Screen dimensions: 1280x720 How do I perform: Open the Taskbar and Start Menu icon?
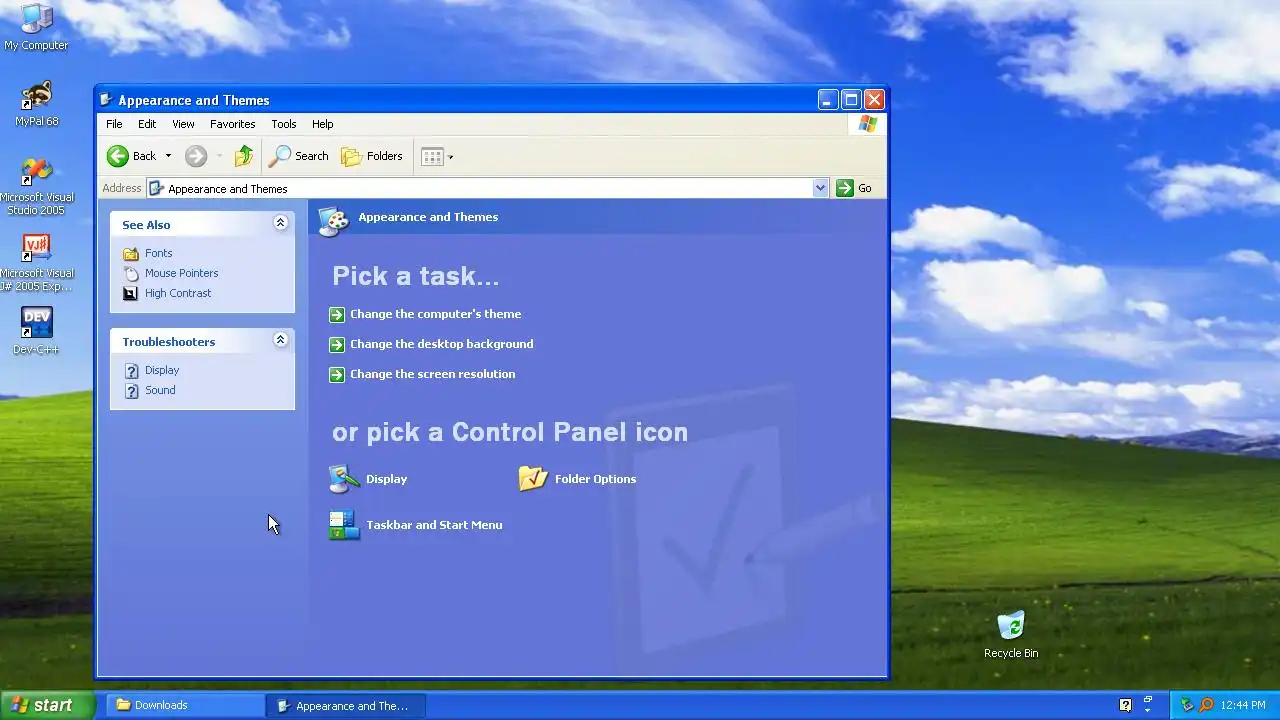(344, 525)
